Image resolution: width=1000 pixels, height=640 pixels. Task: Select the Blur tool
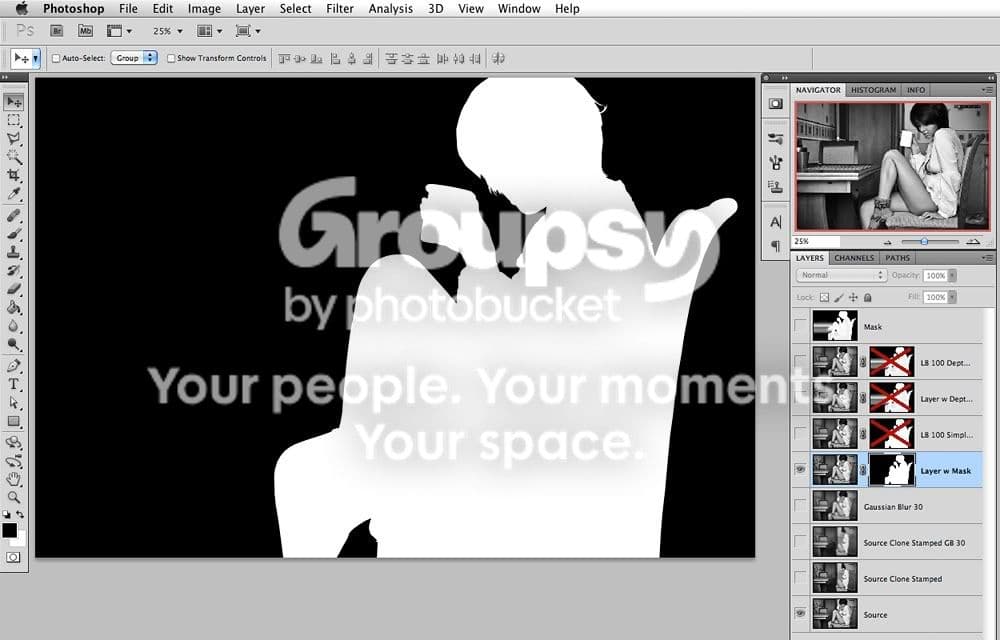pyautogui.click(x=14, y=326)
